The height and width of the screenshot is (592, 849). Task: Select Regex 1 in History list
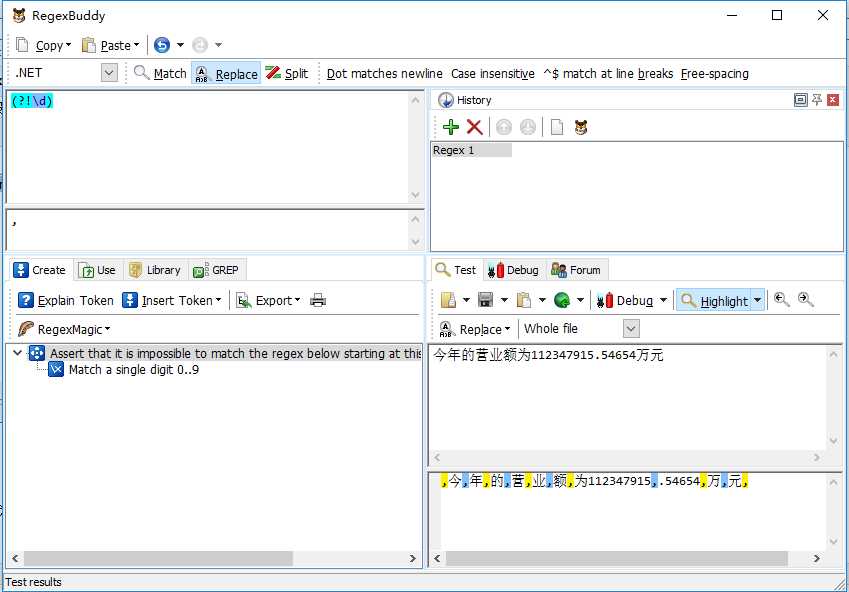pos(471,150)
